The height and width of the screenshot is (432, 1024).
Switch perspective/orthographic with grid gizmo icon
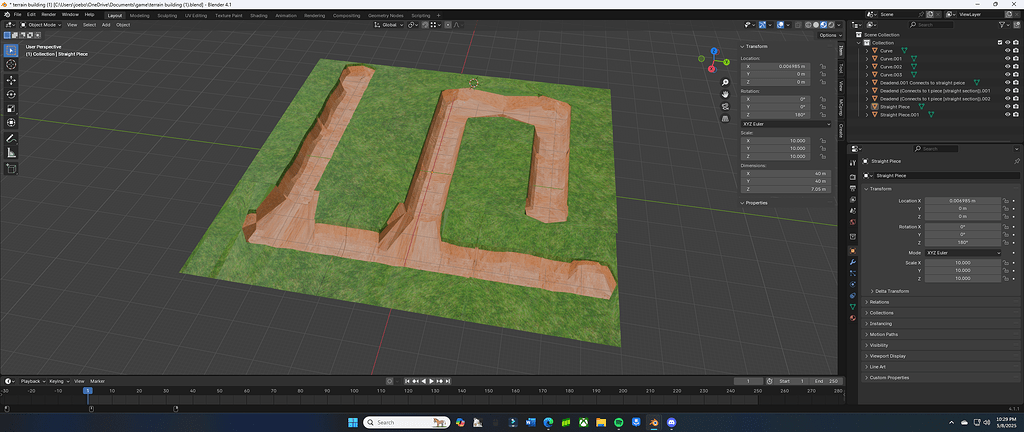coord(725,119)
